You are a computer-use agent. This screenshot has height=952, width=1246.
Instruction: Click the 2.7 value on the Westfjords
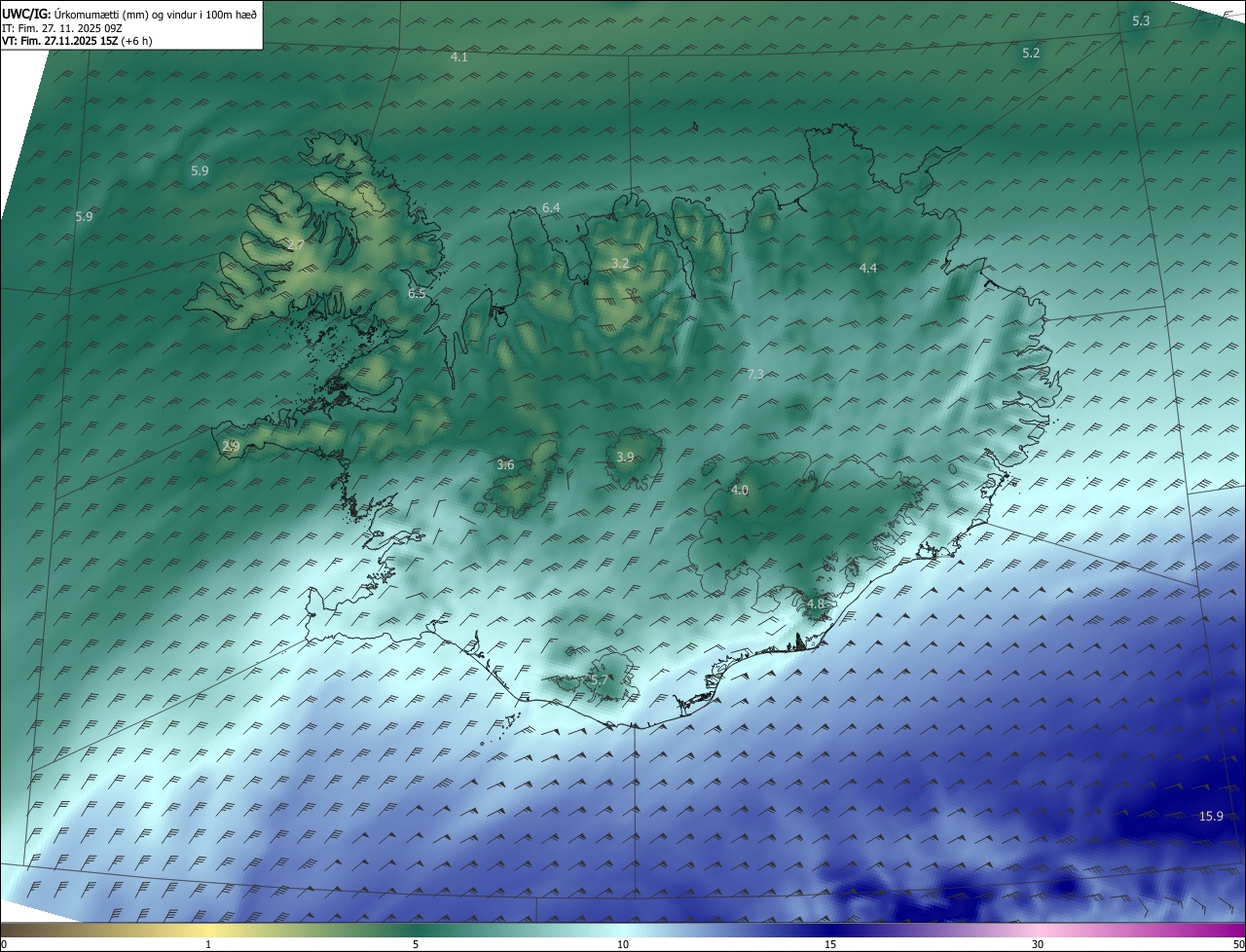296,243
